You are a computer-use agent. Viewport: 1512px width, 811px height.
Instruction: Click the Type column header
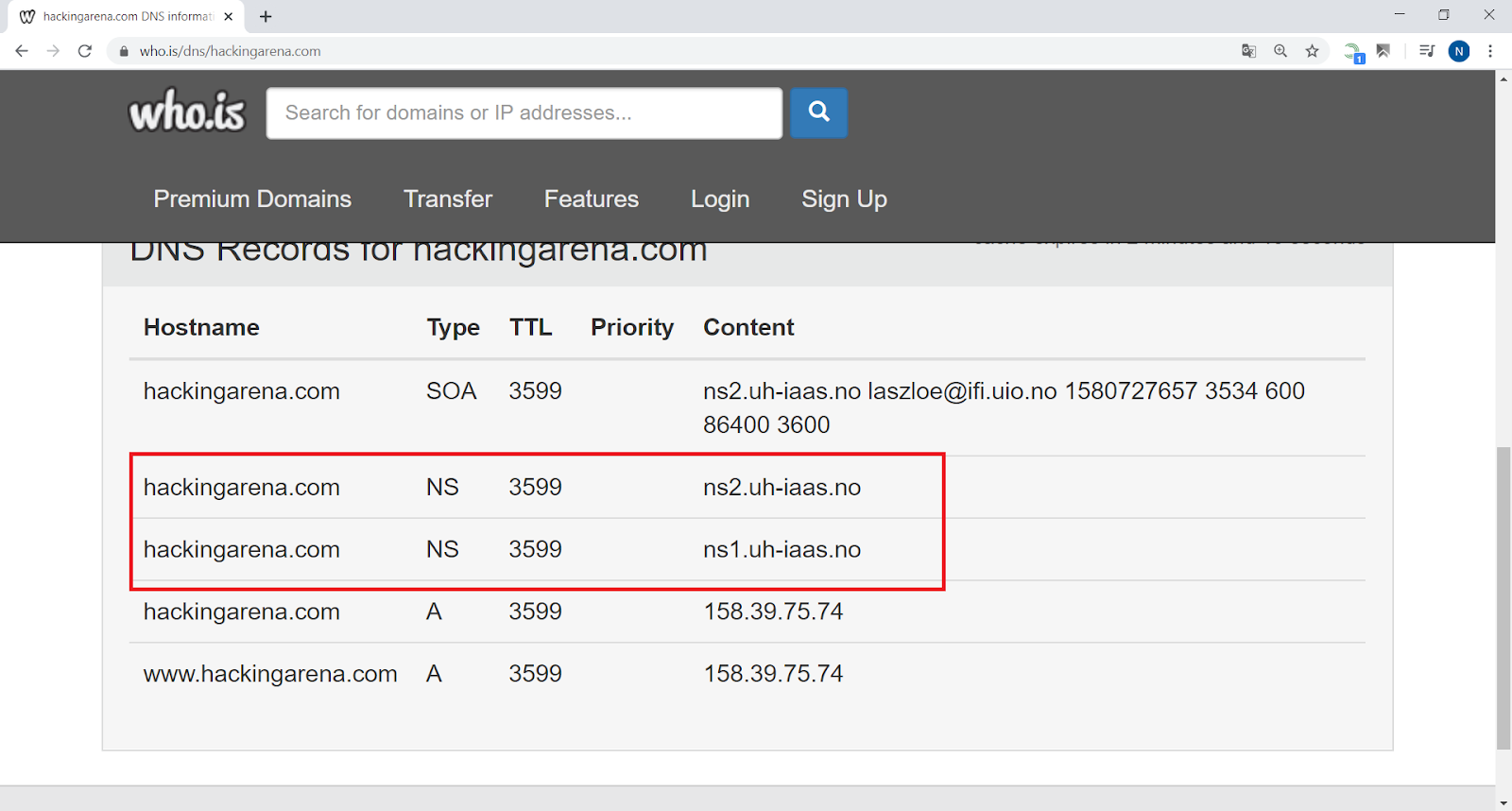click(453, 328)
